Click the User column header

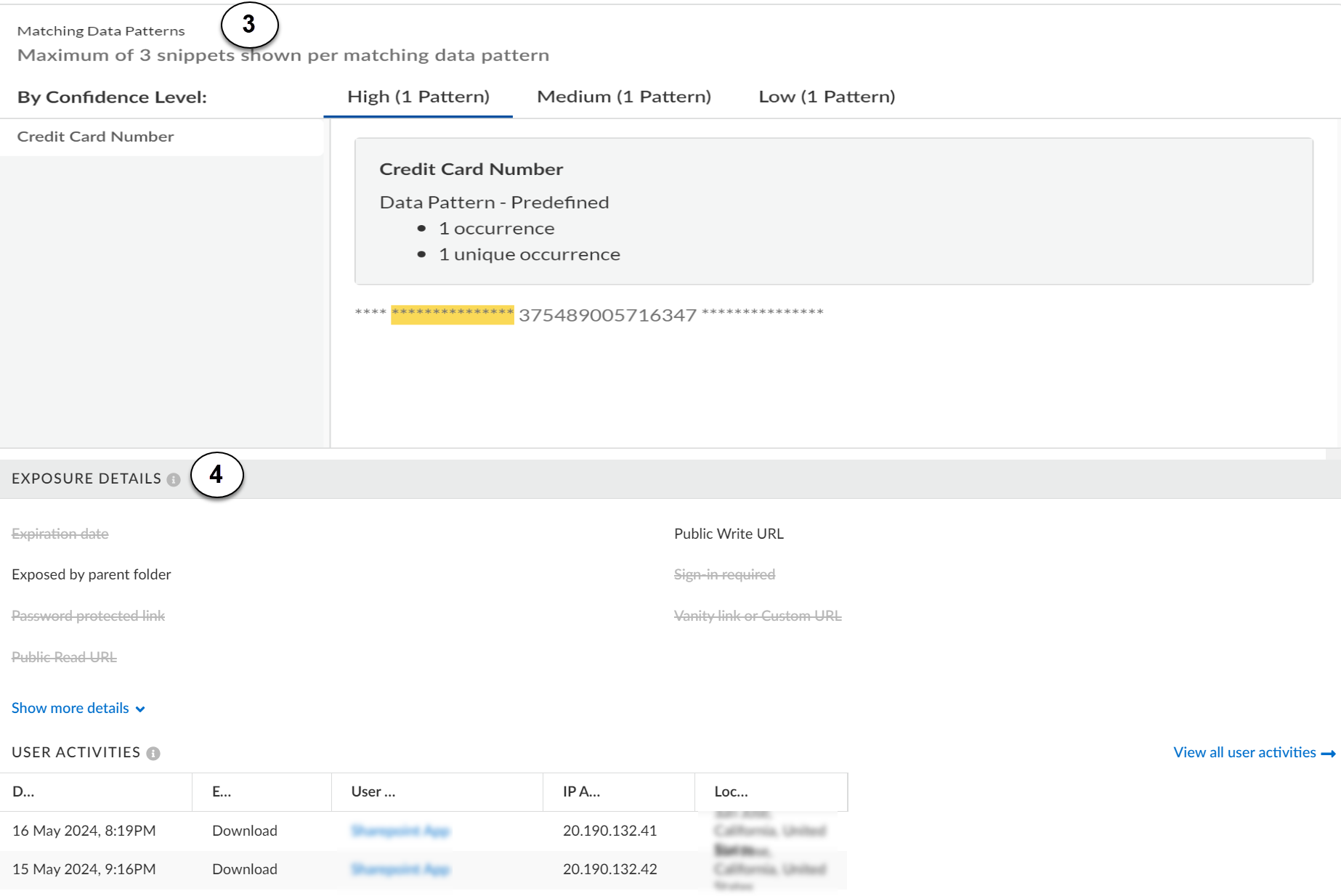coord(373,791)
